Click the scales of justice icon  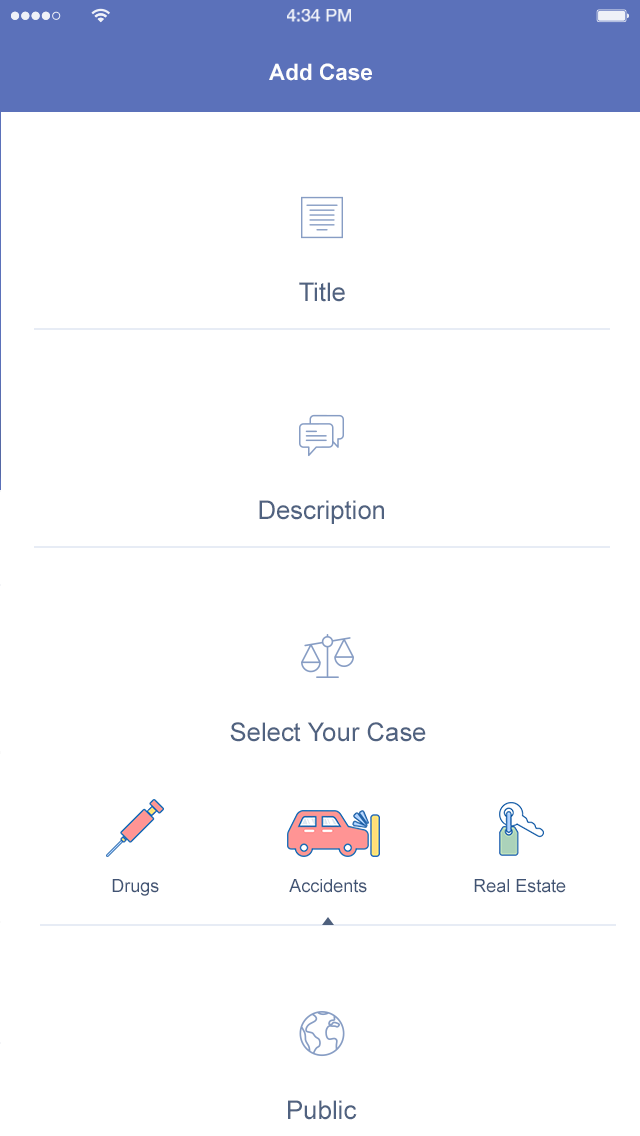click(328, 656)
